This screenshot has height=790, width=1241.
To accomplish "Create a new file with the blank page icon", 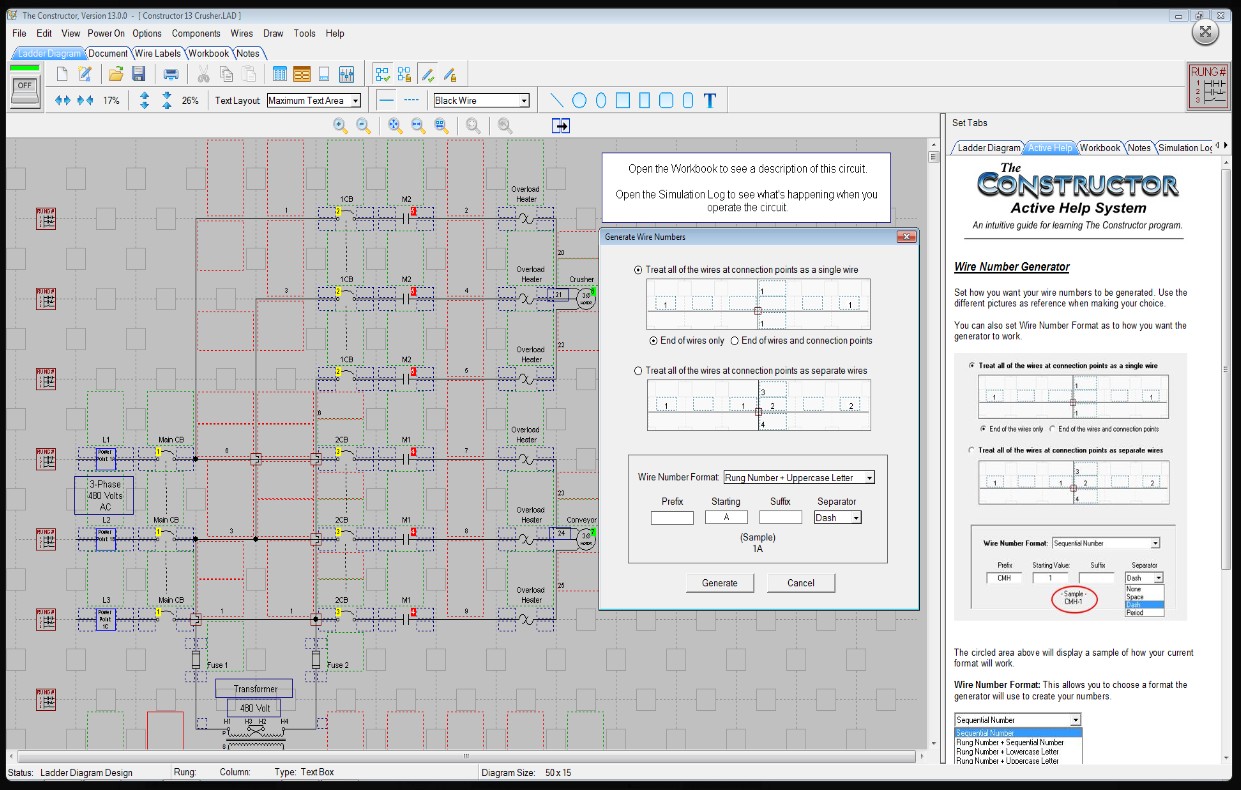I will click(x=63, y=74).
